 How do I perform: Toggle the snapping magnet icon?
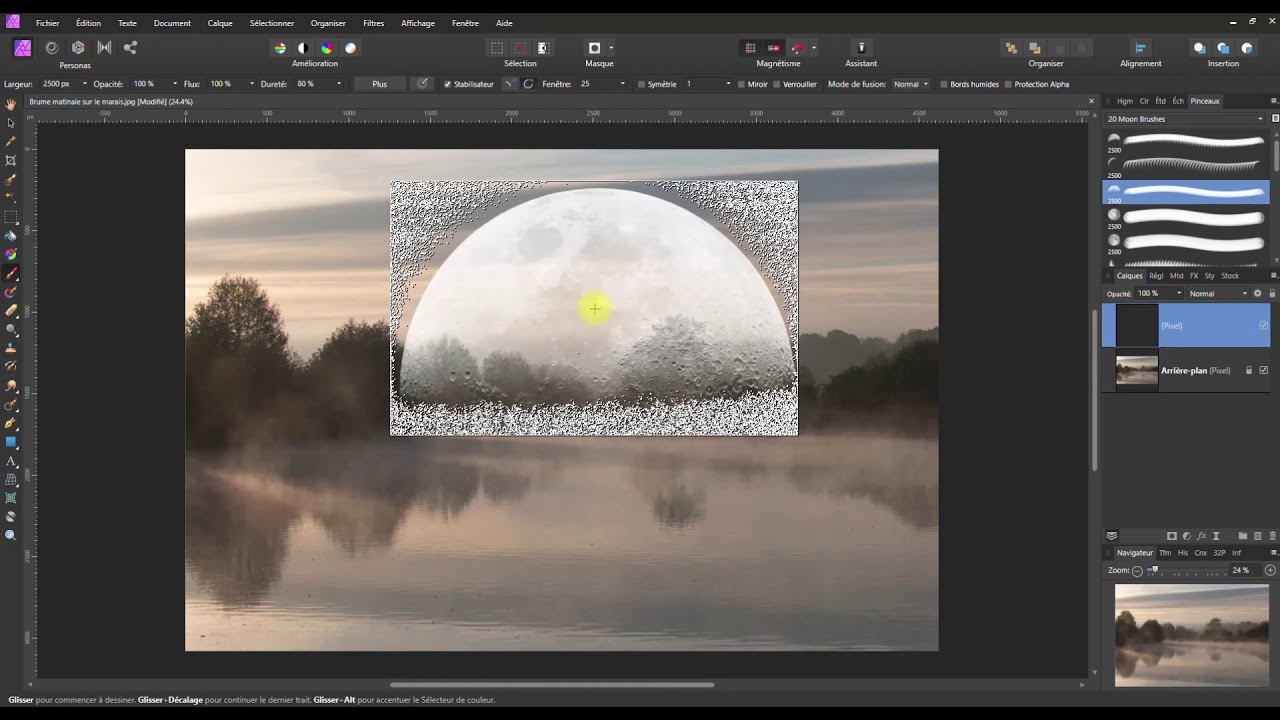click(798, 48)
